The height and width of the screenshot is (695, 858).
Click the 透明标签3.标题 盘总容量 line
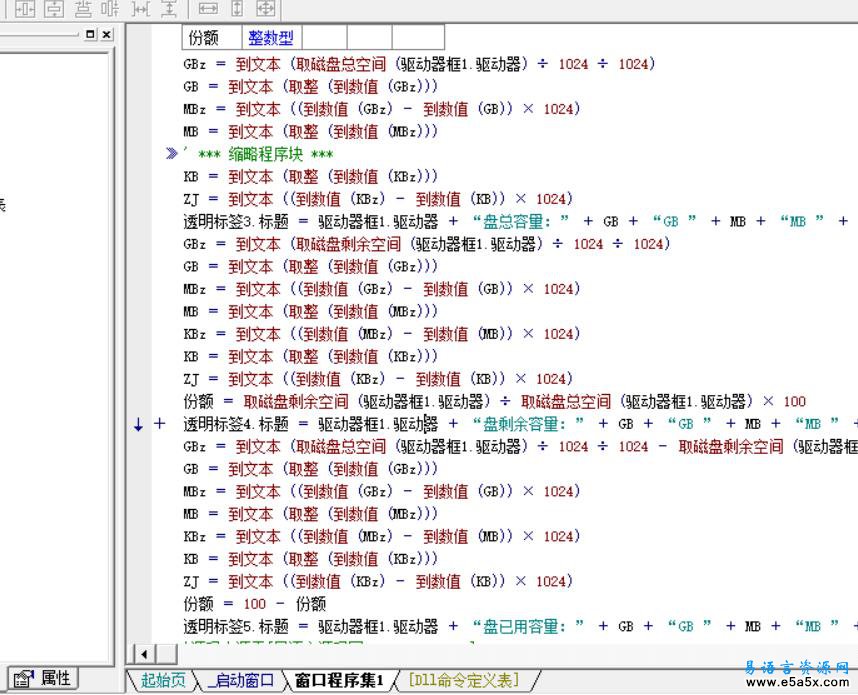click(515, 221)
